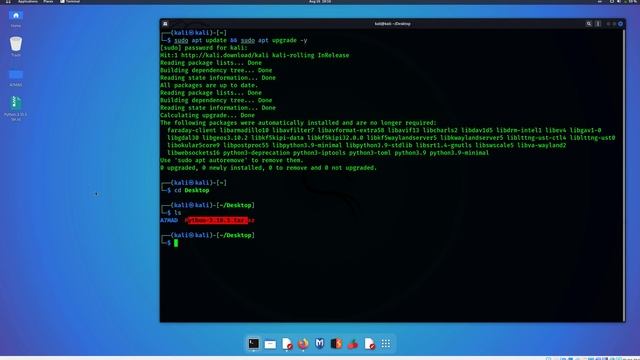Click the highlighted Python tar.xz file name in terminal
This screenshot has width=640, height=360.
tap(220, 220)
